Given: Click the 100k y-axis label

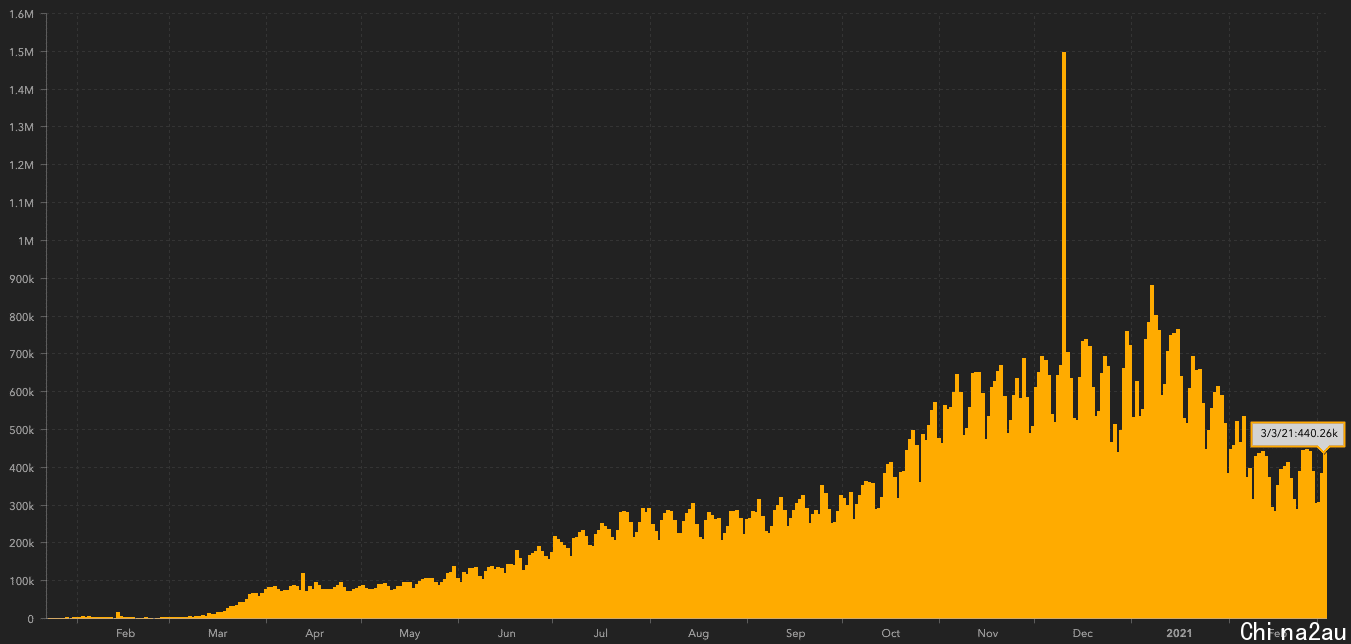Looking at the screenshot, I should 22,582.
